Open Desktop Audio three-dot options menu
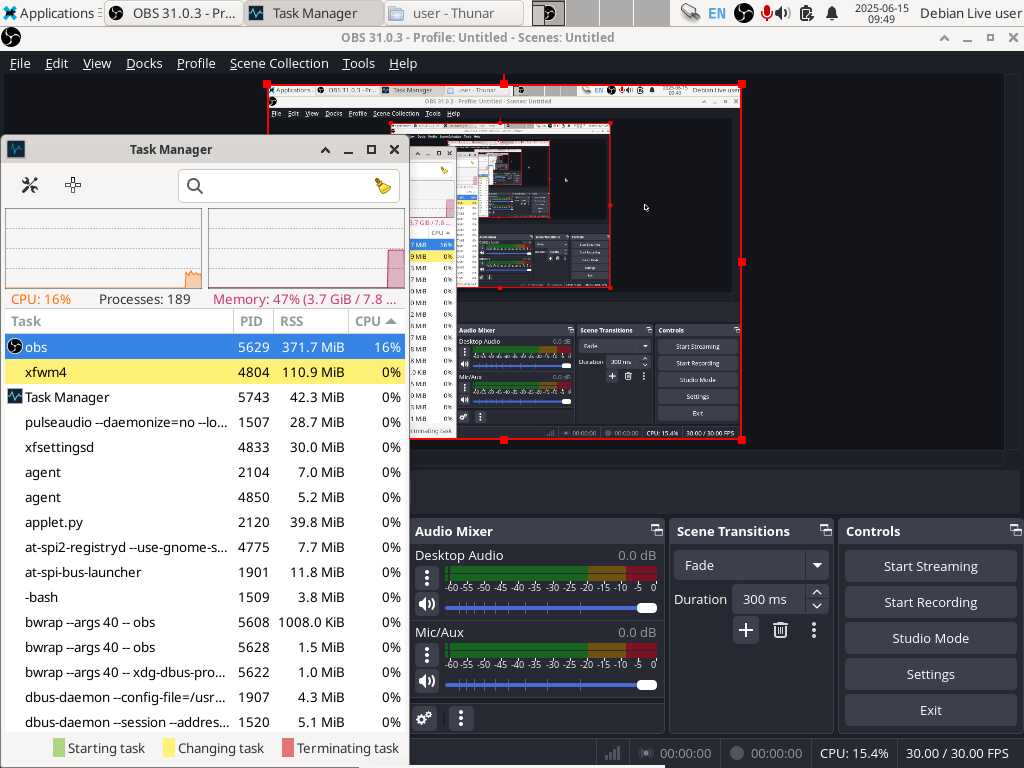Viewport: 1024px width, 768px height. coord(427,578)
